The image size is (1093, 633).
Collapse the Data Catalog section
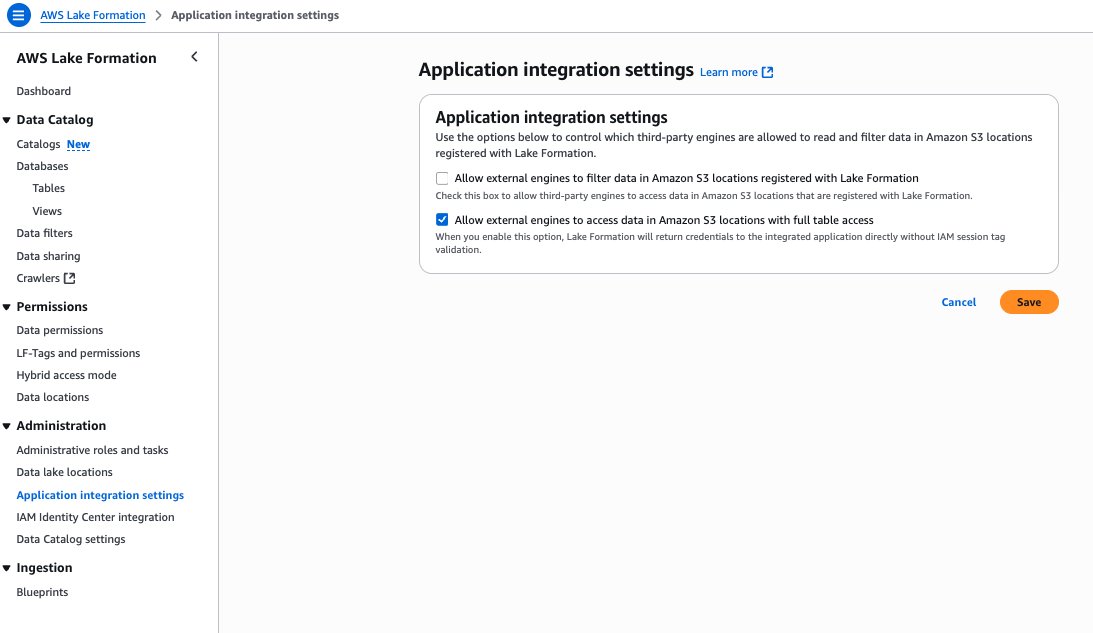pos(7,120)
